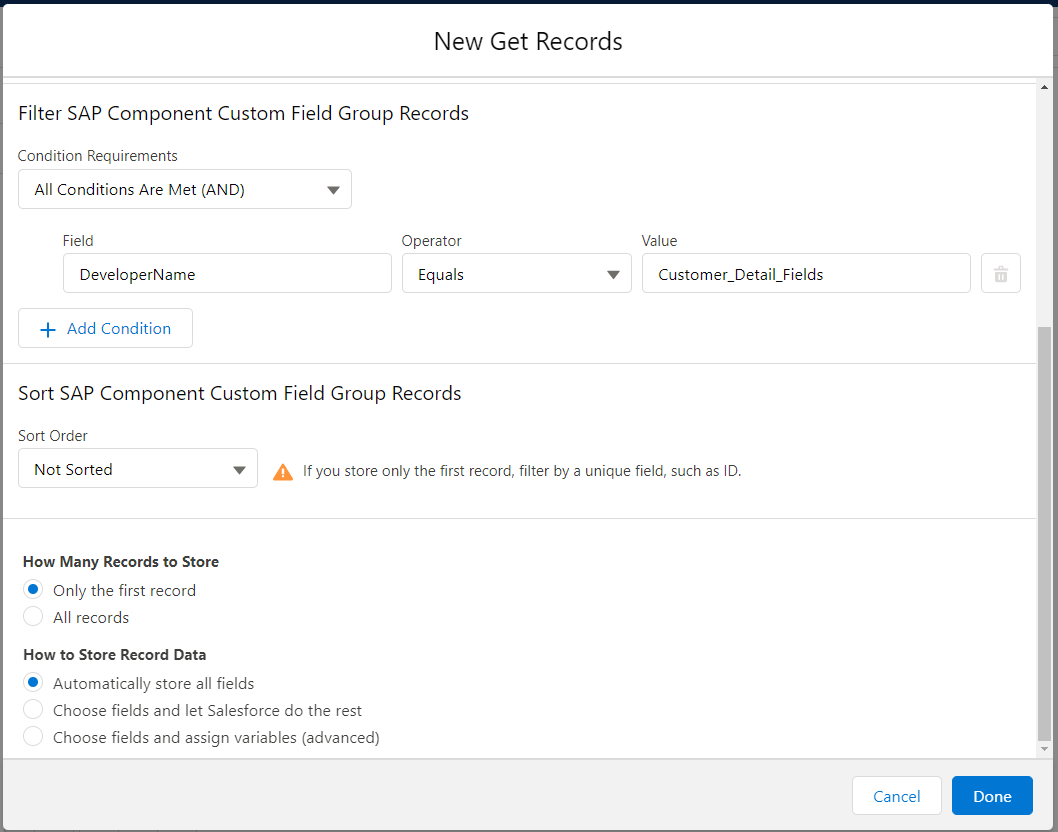Screen dimensions: 1058x832
Task: Open the Equals operator dropdown
Action: [517, 274]
